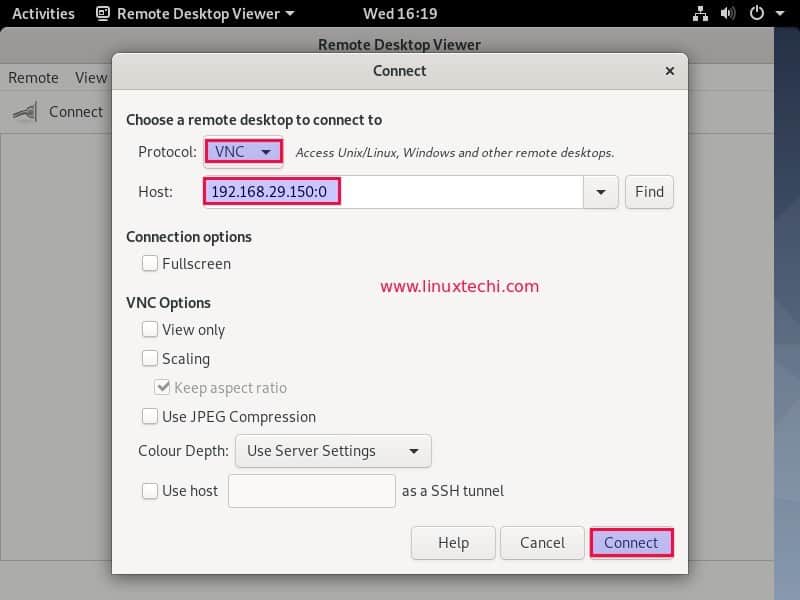
Task: Click the volume icon in top bar
Action: (726, 13)
